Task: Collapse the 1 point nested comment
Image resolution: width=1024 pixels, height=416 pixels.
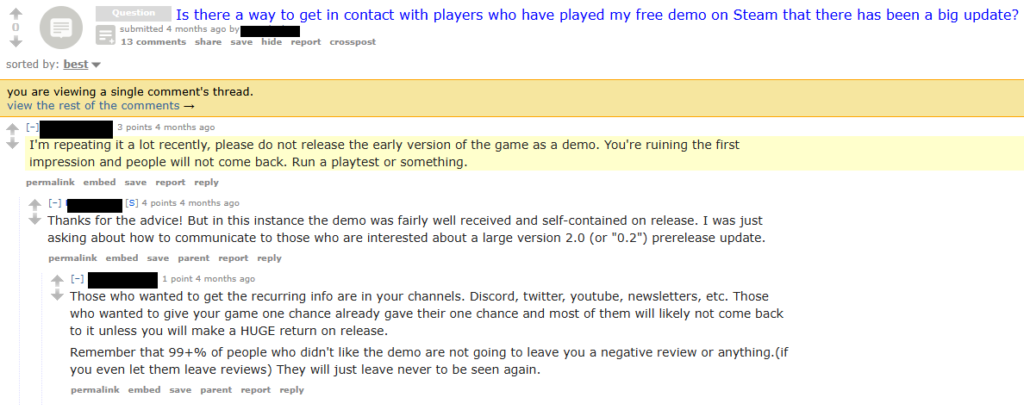Action: [77, 279]
